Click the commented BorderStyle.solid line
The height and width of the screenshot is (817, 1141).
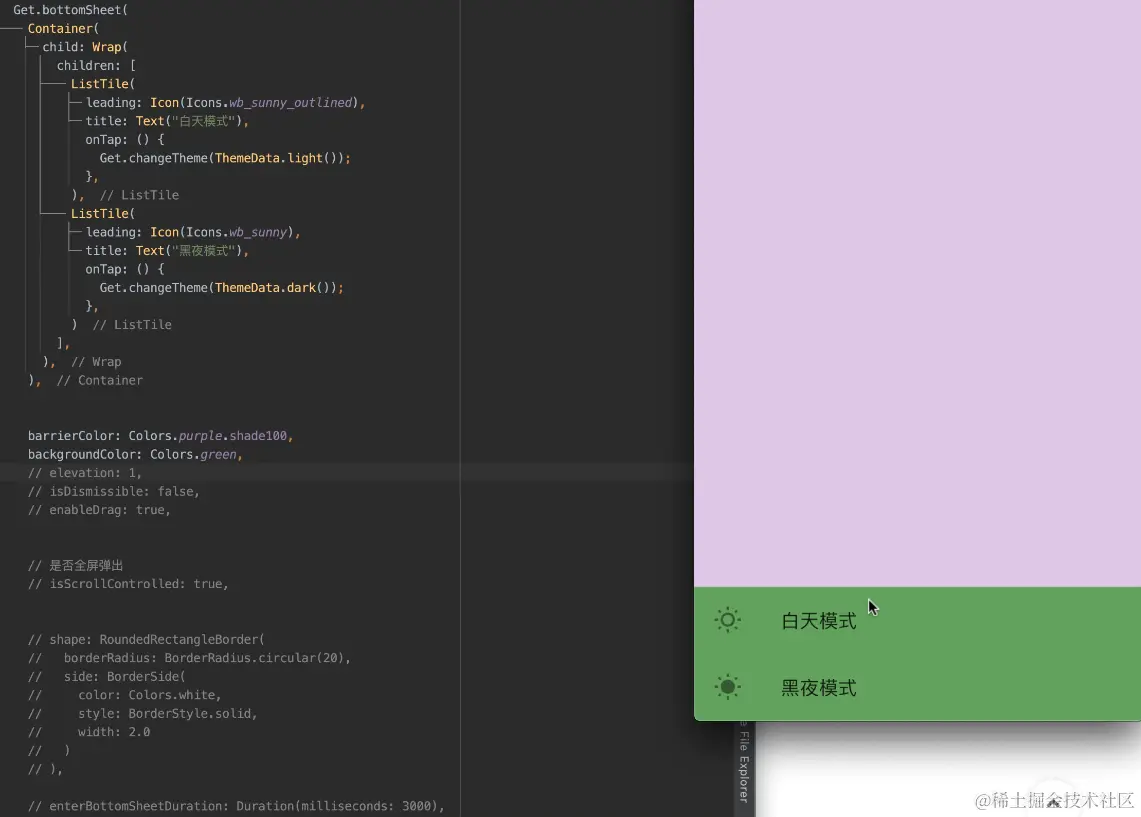[x=143, y=714]
